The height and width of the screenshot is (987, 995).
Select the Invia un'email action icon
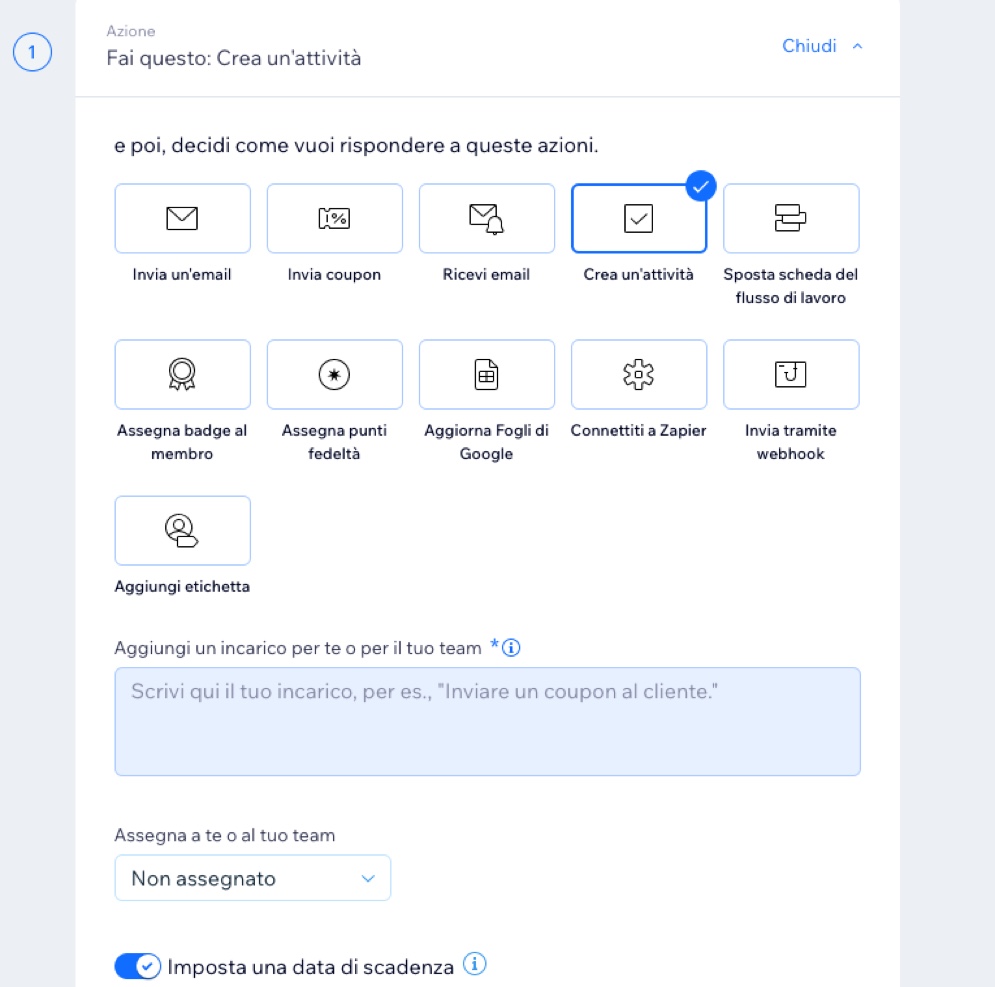(182, 218)
